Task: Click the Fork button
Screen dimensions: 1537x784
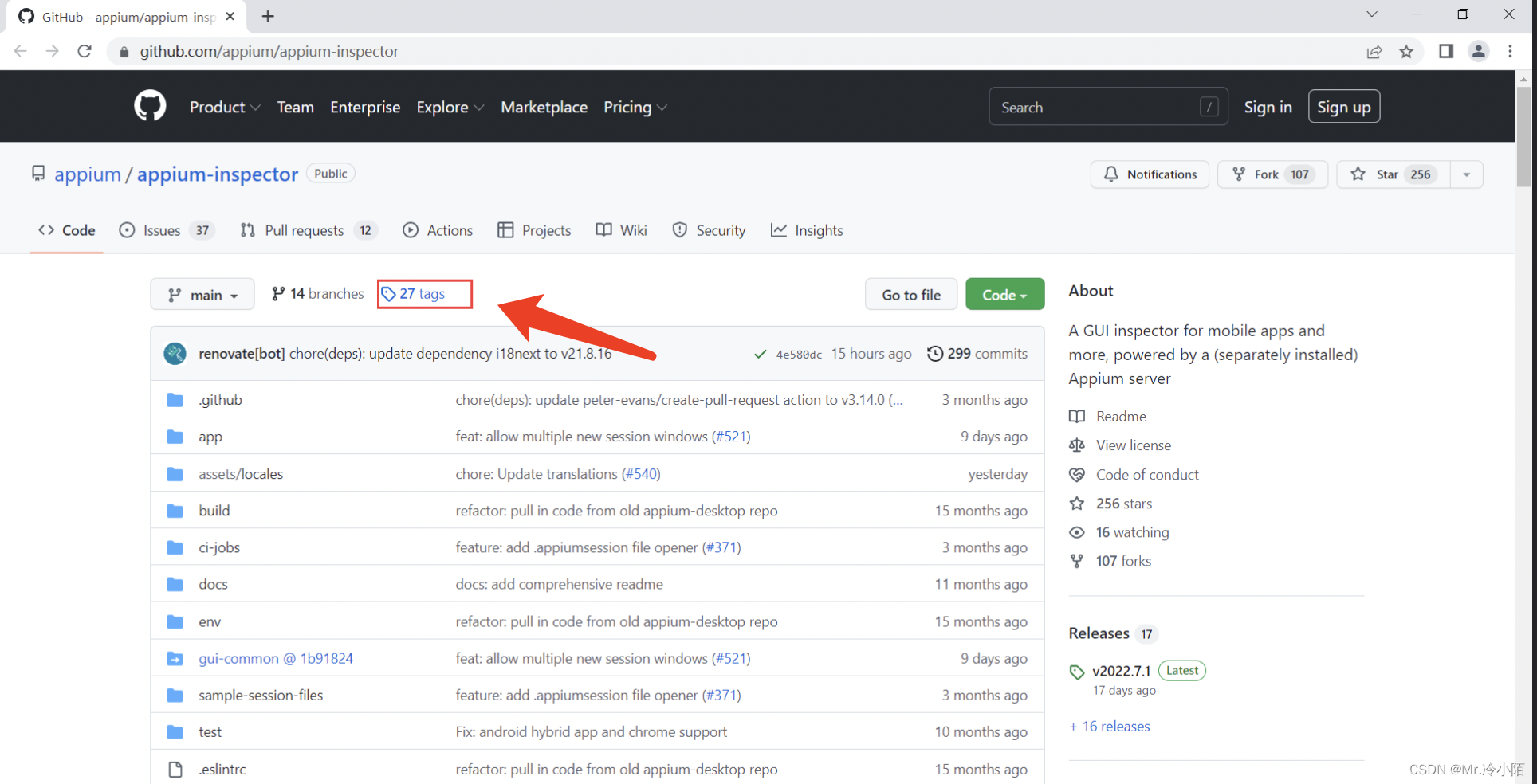Action: (x=1272, y=174)
